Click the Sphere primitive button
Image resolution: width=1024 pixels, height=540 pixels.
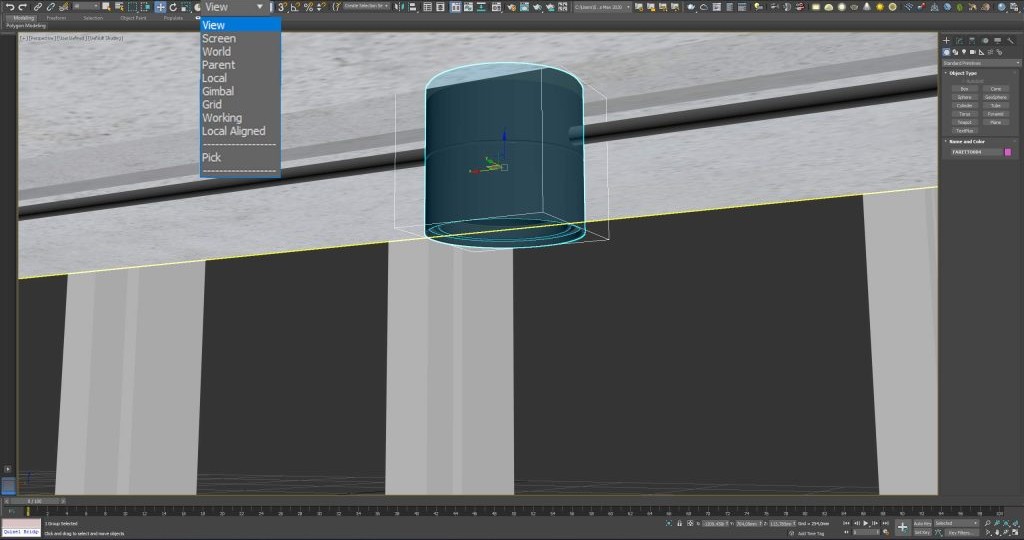(965, 97)
